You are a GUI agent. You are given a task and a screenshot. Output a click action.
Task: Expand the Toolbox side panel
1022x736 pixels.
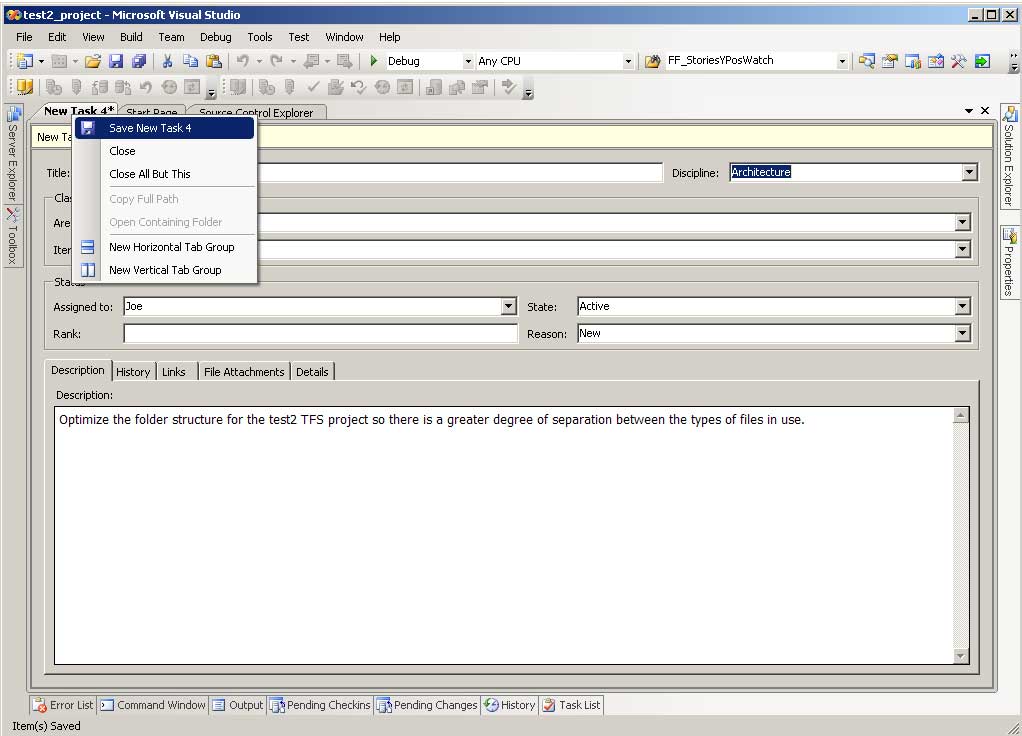coord(13,236)
